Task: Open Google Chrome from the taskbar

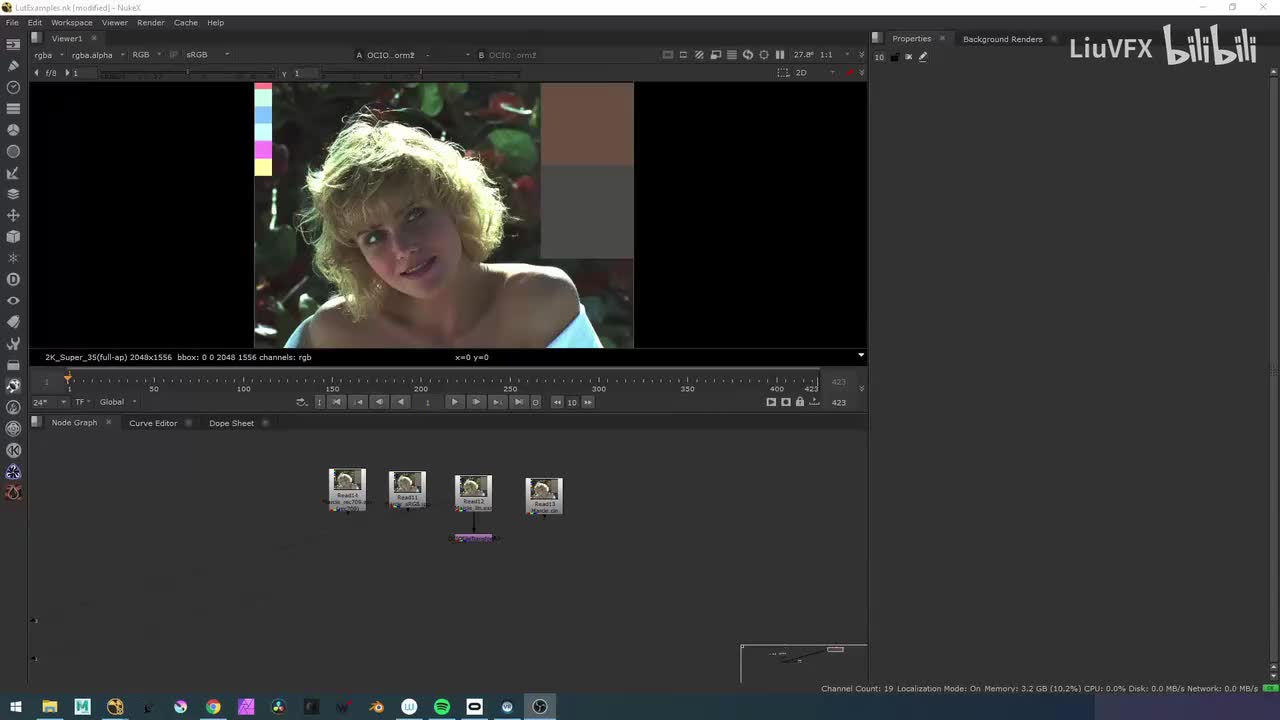Action: [213, 707]
